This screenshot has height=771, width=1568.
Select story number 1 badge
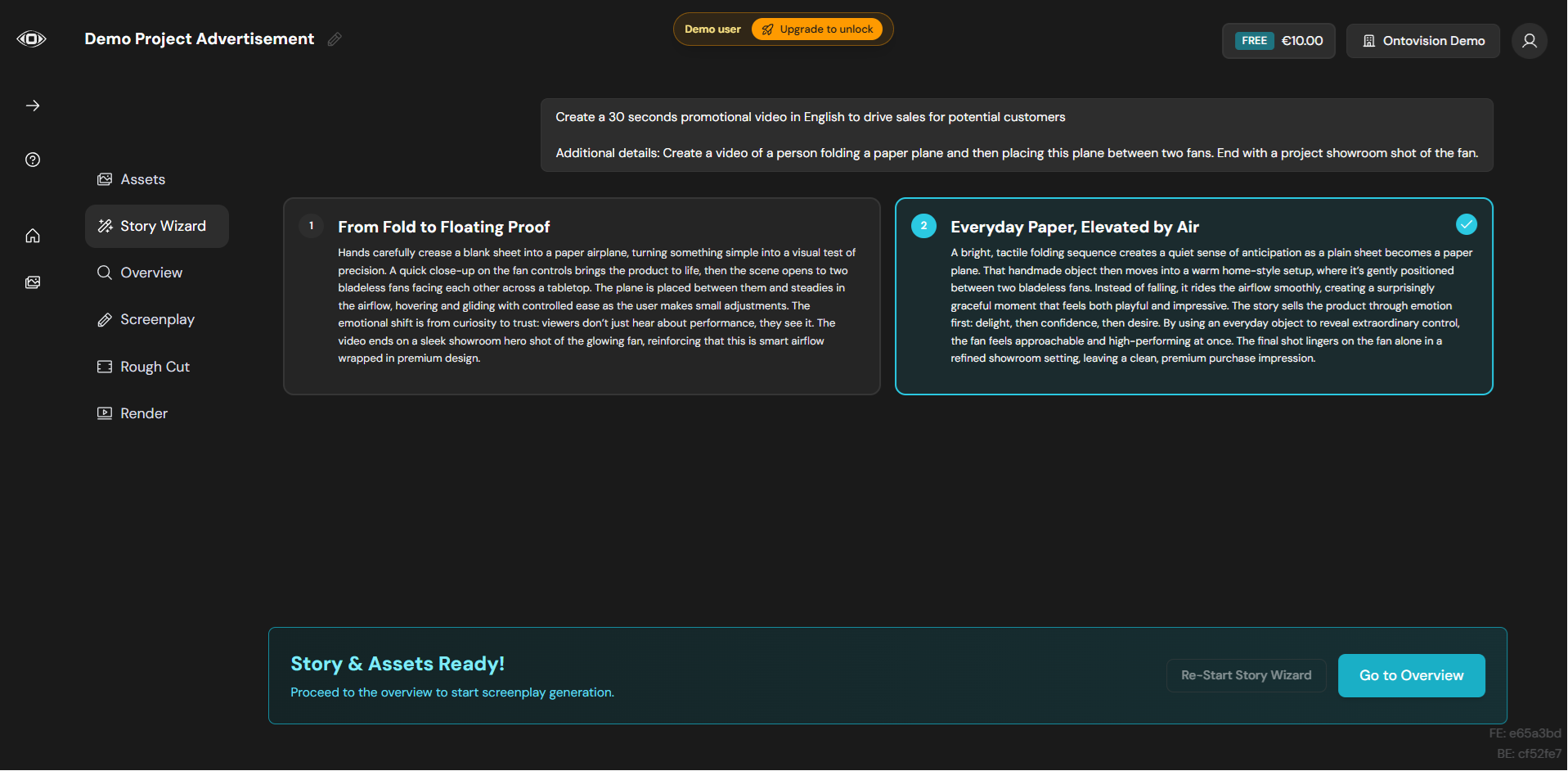tap(311, 226)
